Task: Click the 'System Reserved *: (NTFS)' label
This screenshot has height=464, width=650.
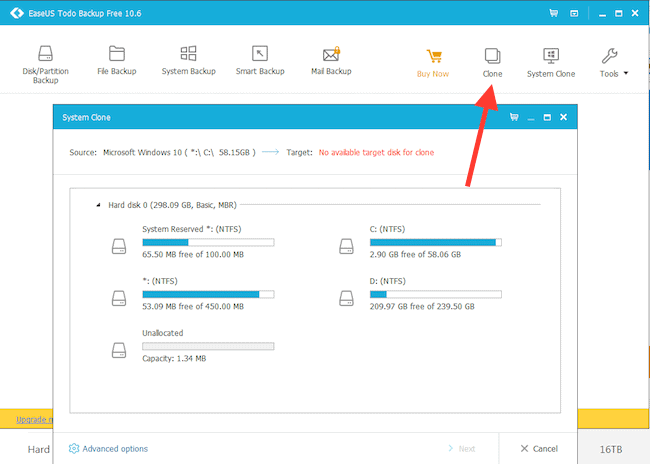Action: [x=192, y=229]
